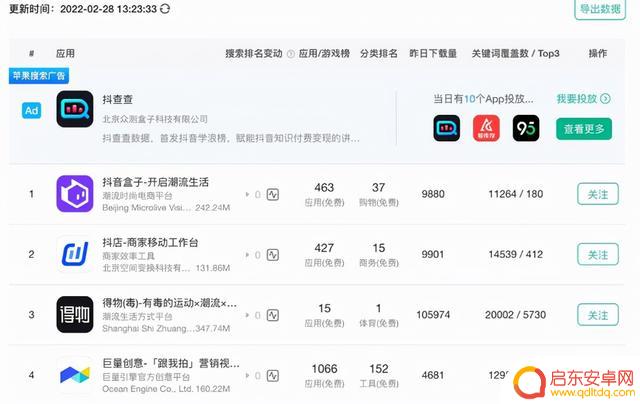
Task: Click the 应用 column header
Action: click(x=65, y=53)
